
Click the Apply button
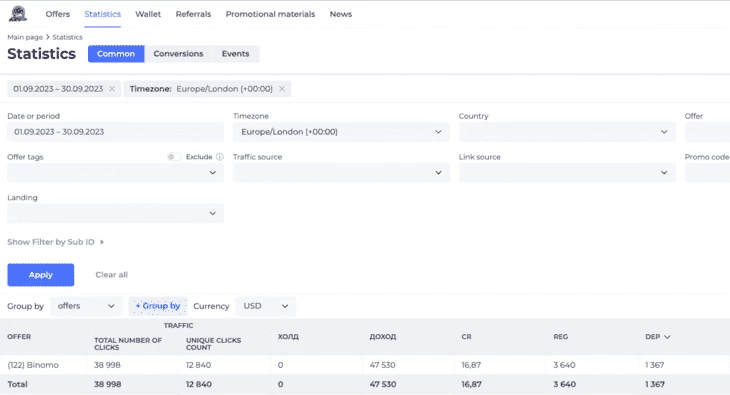tap(41, 275)
